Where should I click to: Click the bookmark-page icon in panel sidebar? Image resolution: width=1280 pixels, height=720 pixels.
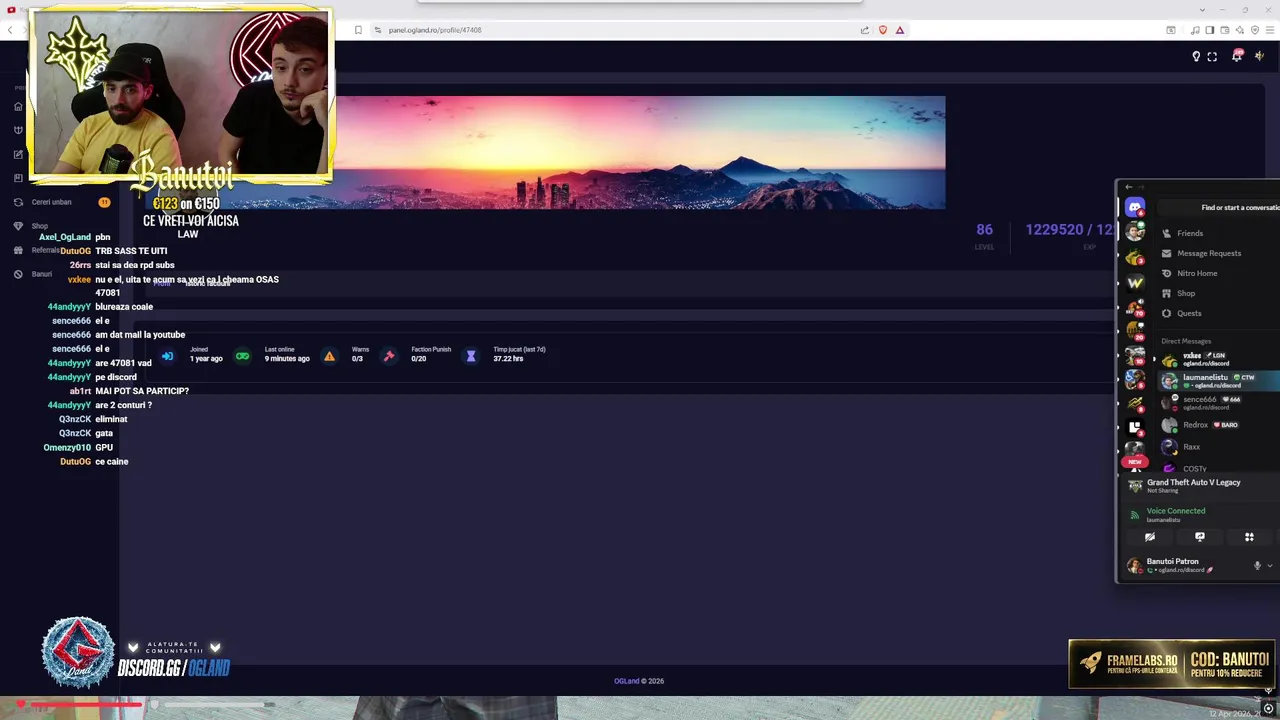(18, 178)
